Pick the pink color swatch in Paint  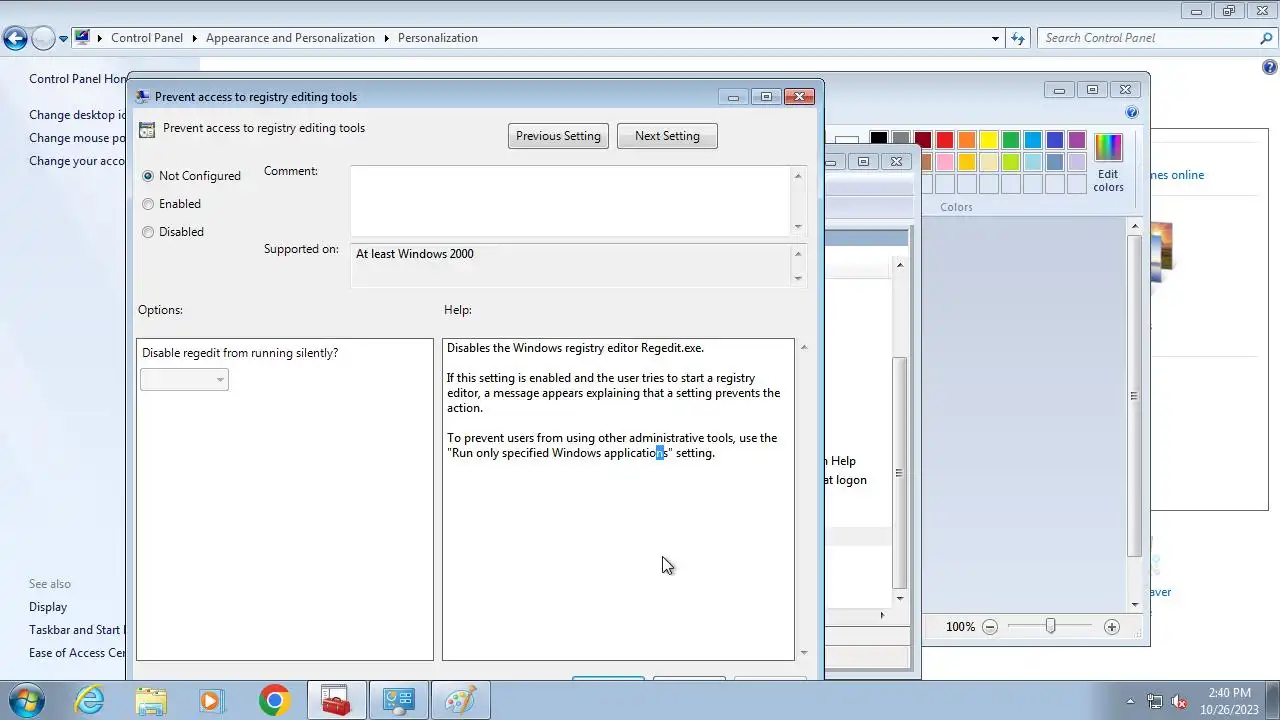[x=944, y=162]
